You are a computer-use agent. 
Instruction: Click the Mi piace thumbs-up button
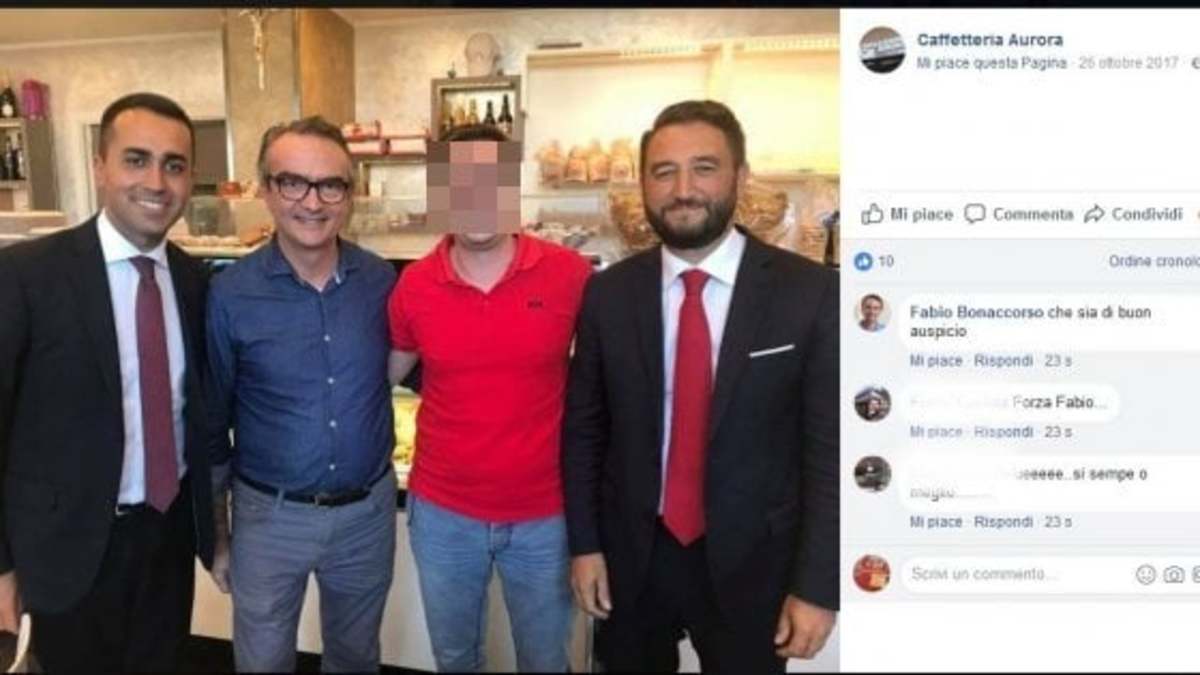tap(905, 214)
